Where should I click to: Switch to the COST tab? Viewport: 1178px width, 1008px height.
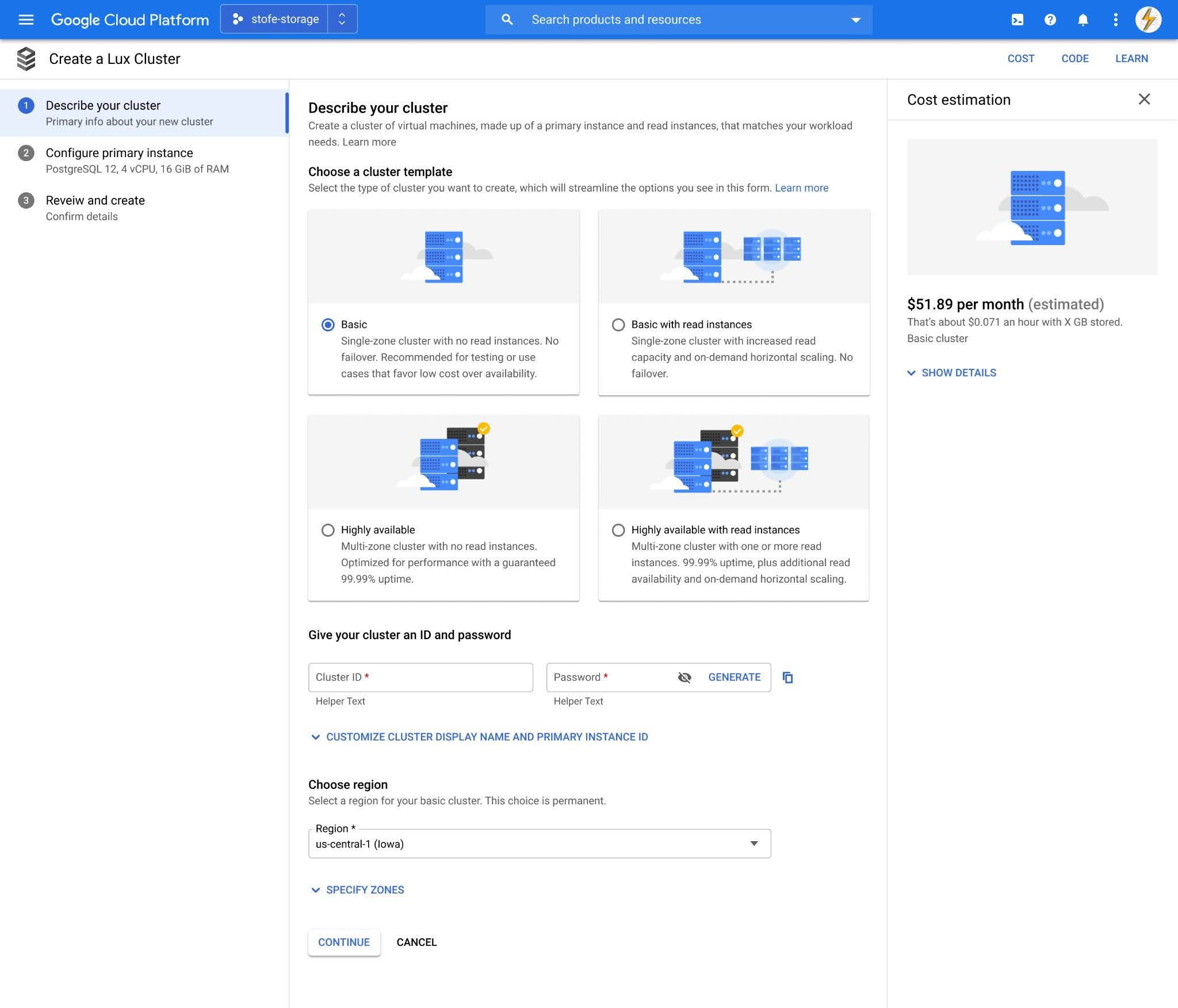point(1021,59)
